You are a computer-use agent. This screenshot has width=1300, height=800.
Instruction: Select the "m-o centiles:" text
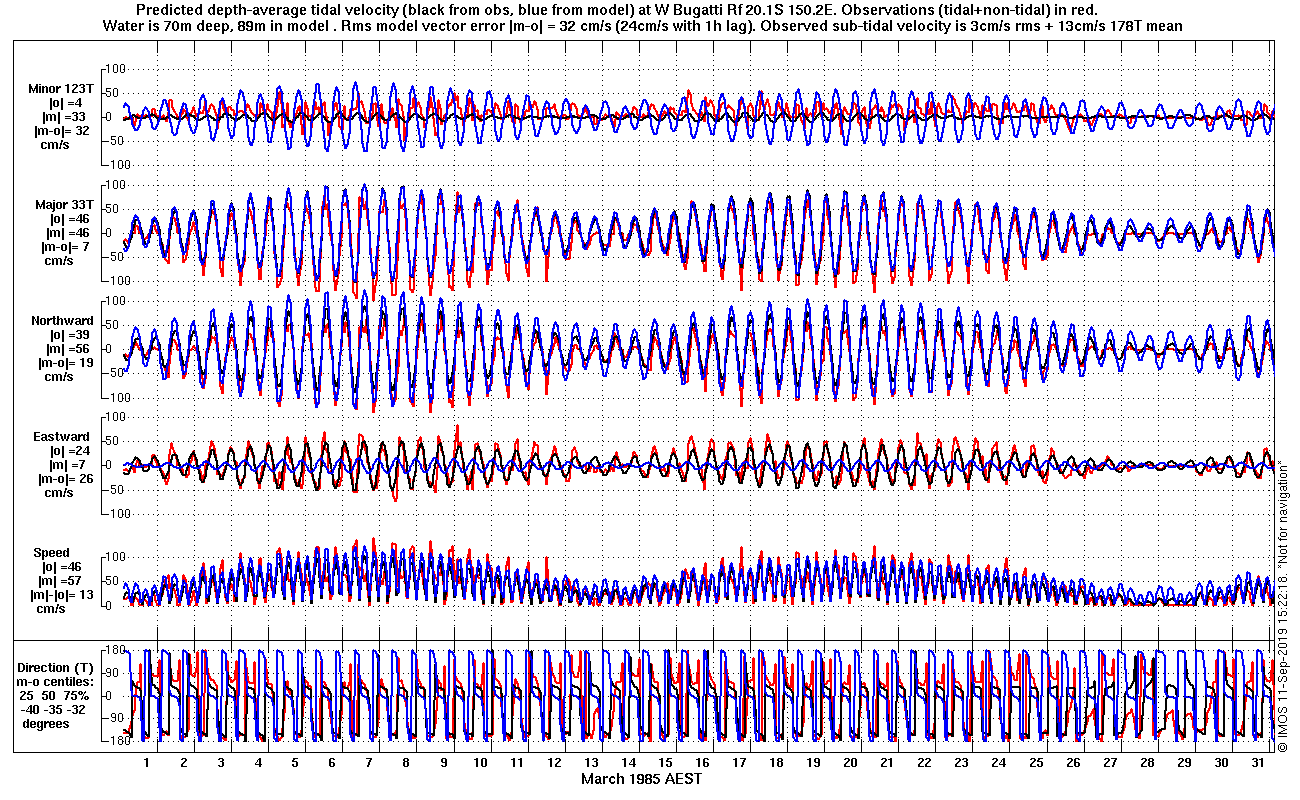coord(57,682)
